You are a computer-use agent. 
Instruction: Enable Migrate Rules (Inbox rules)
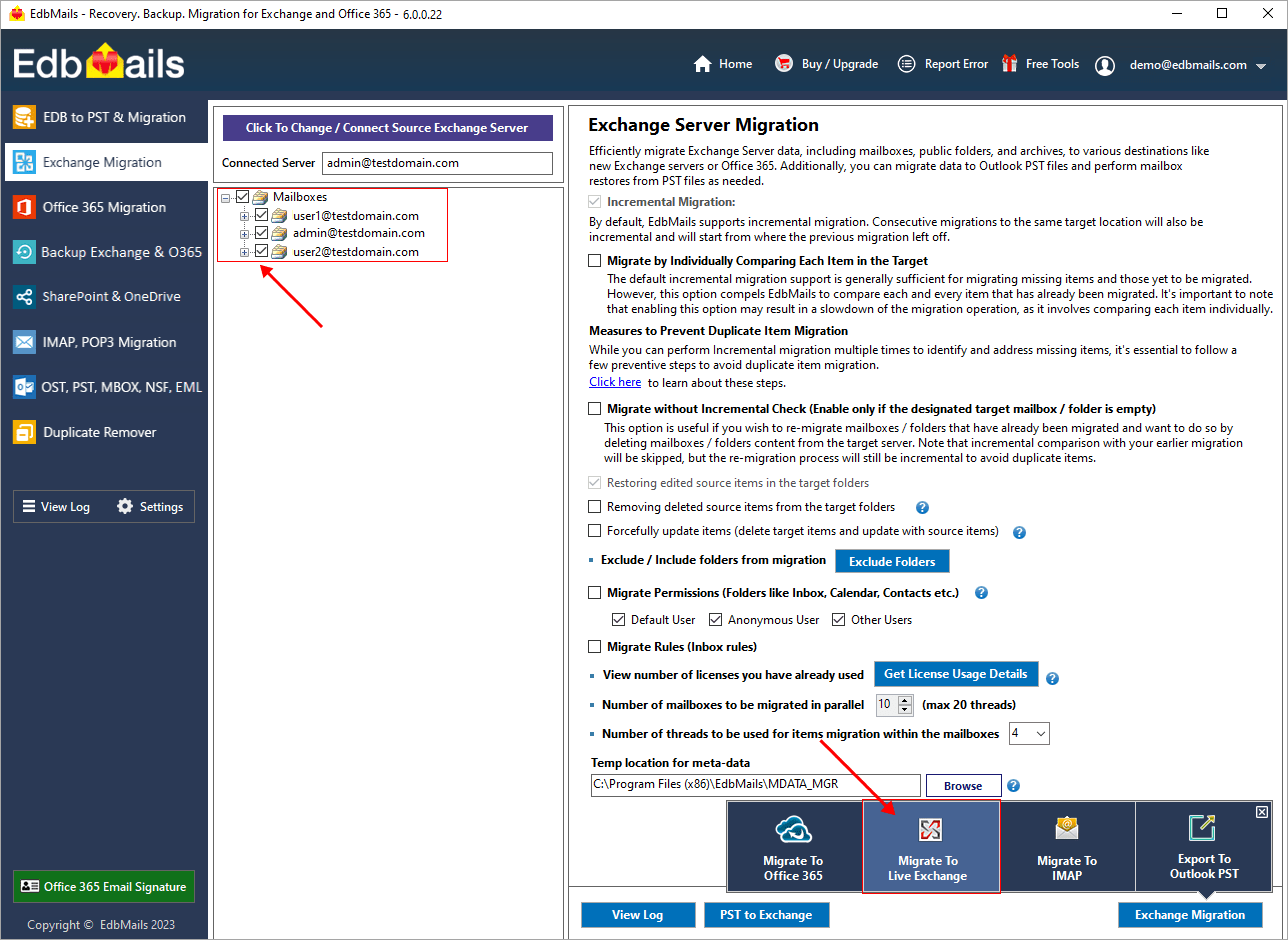click(x=595, y=647)
